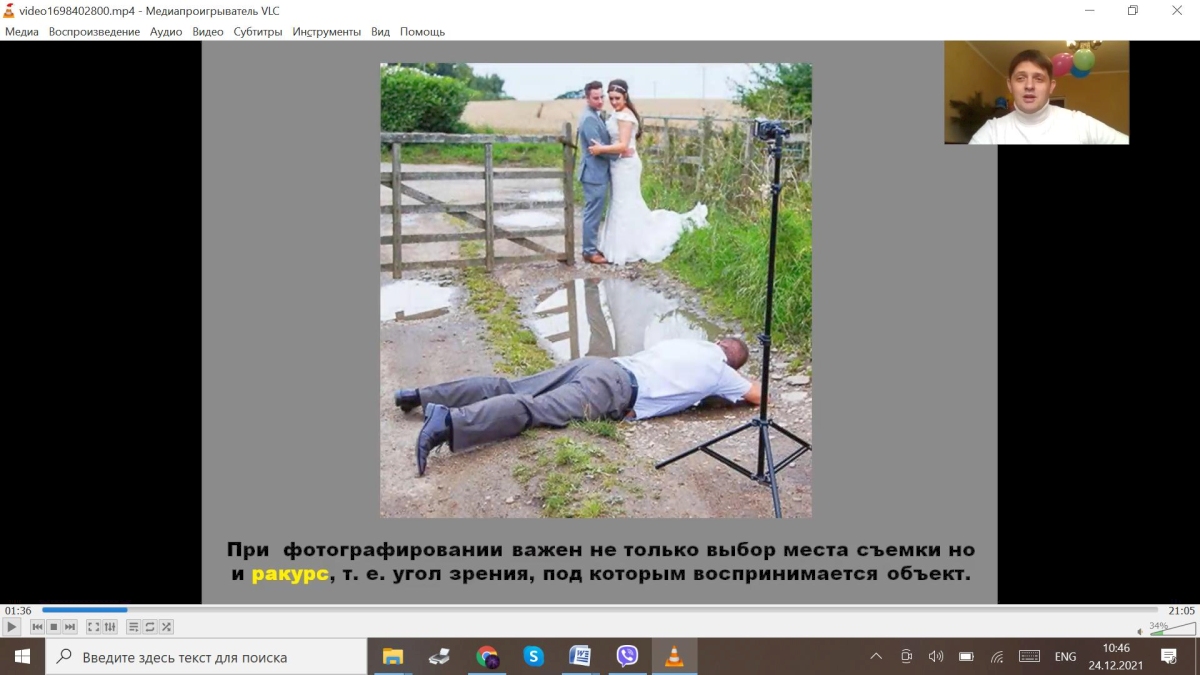Open the Видео menu

pos(208,32)
